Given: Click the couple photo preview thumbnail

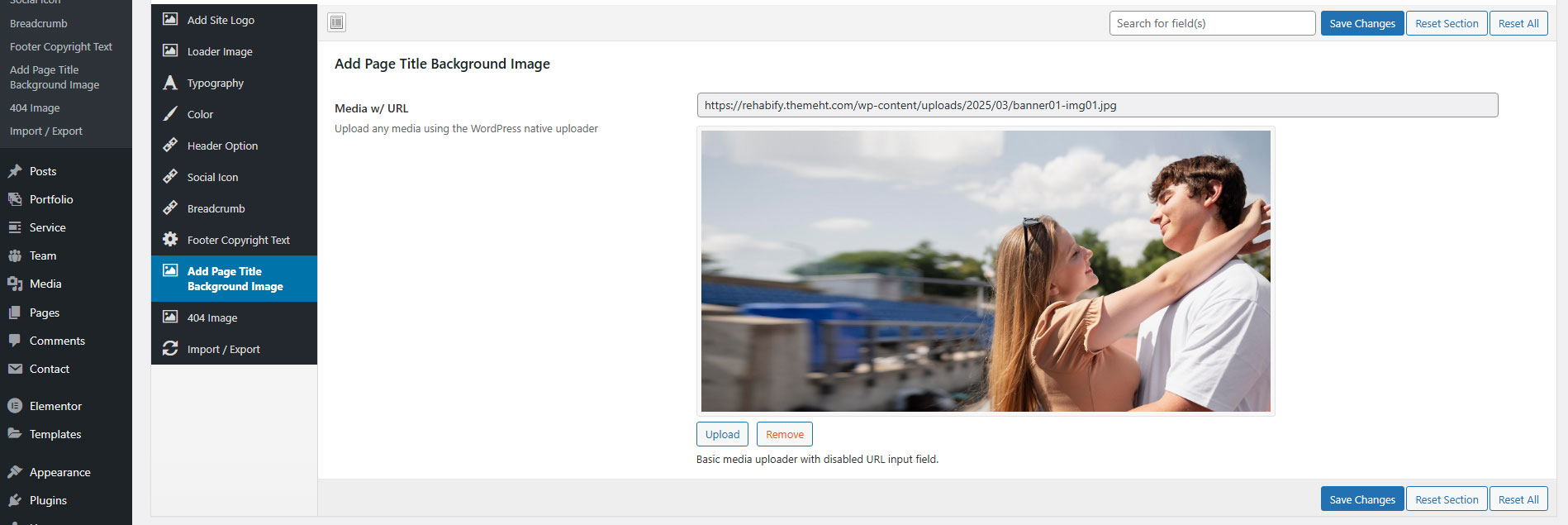Looking at the screenshot, I should pyautogui.click(x=986, y=271).
